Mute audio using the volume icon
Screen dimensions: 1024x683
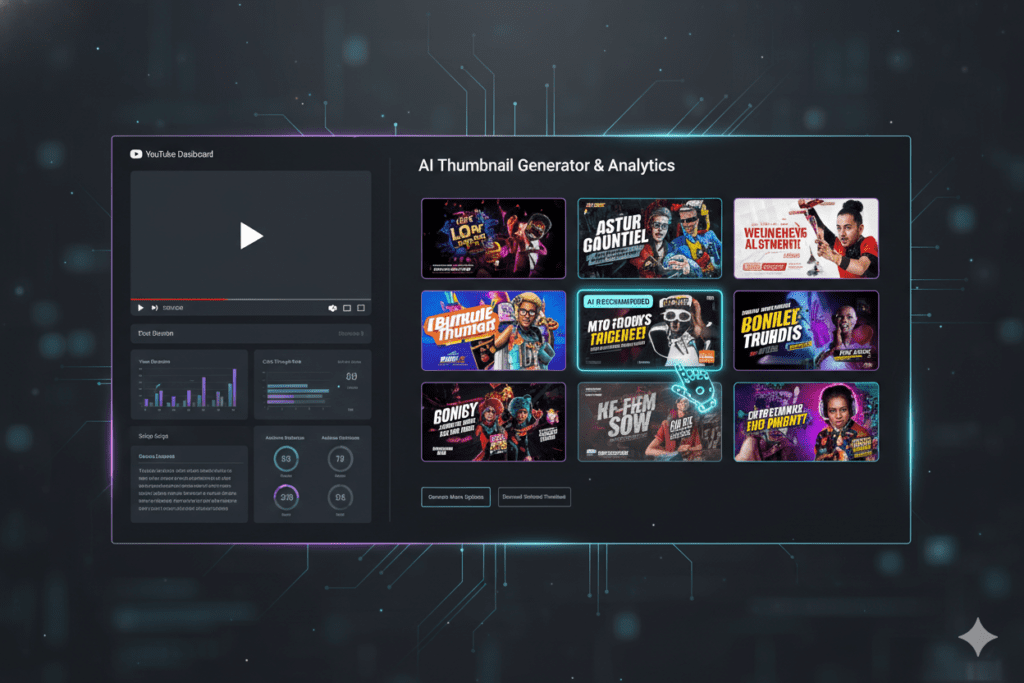(x=333, y=308)
